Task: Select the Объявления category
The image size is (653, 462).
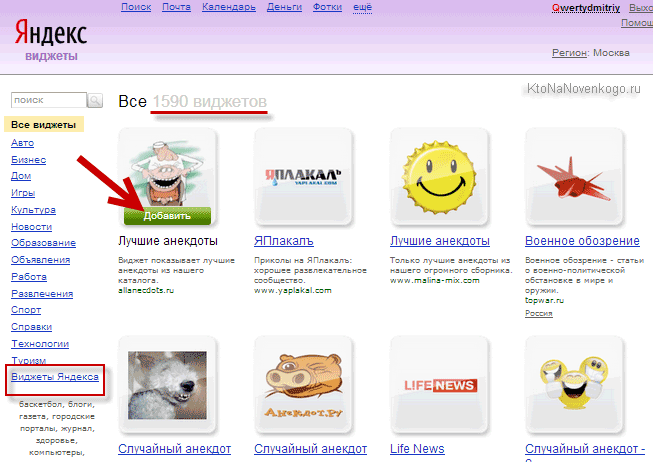Action: click(x=40, y=260)
